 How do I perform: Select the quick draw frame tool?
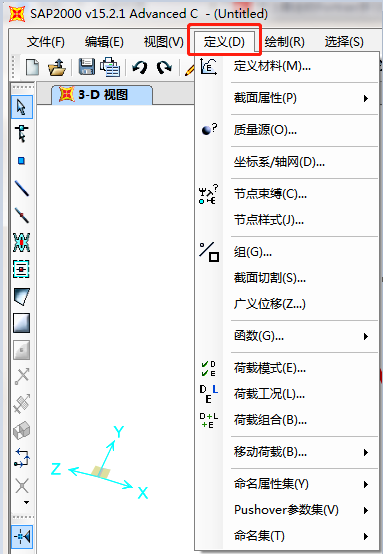(x=22, y=215)
